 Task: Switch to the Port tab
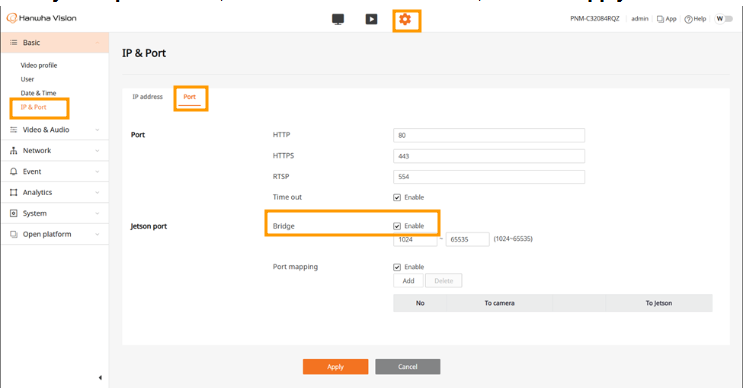click(190, 97)
